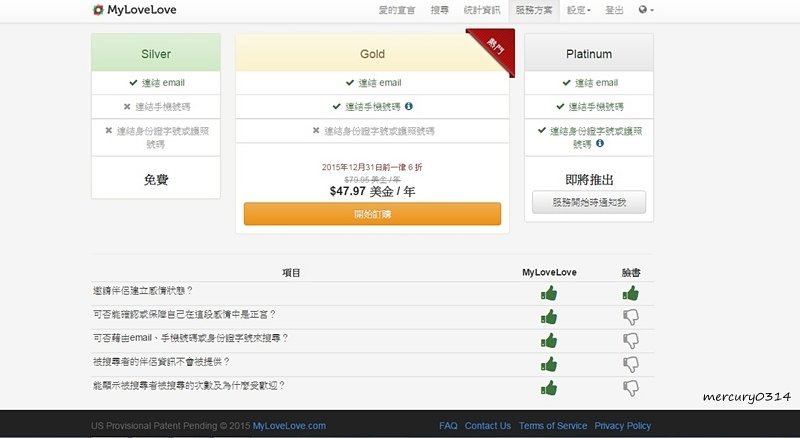The image size is (800, 438).
Task: Select the 服務方案 nav tab
Action: click(534, 10)
